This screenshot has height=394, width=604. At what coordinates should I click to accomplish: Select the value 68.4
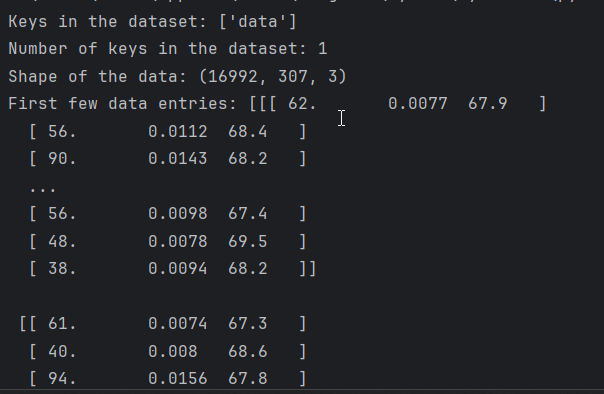(248, 132)
